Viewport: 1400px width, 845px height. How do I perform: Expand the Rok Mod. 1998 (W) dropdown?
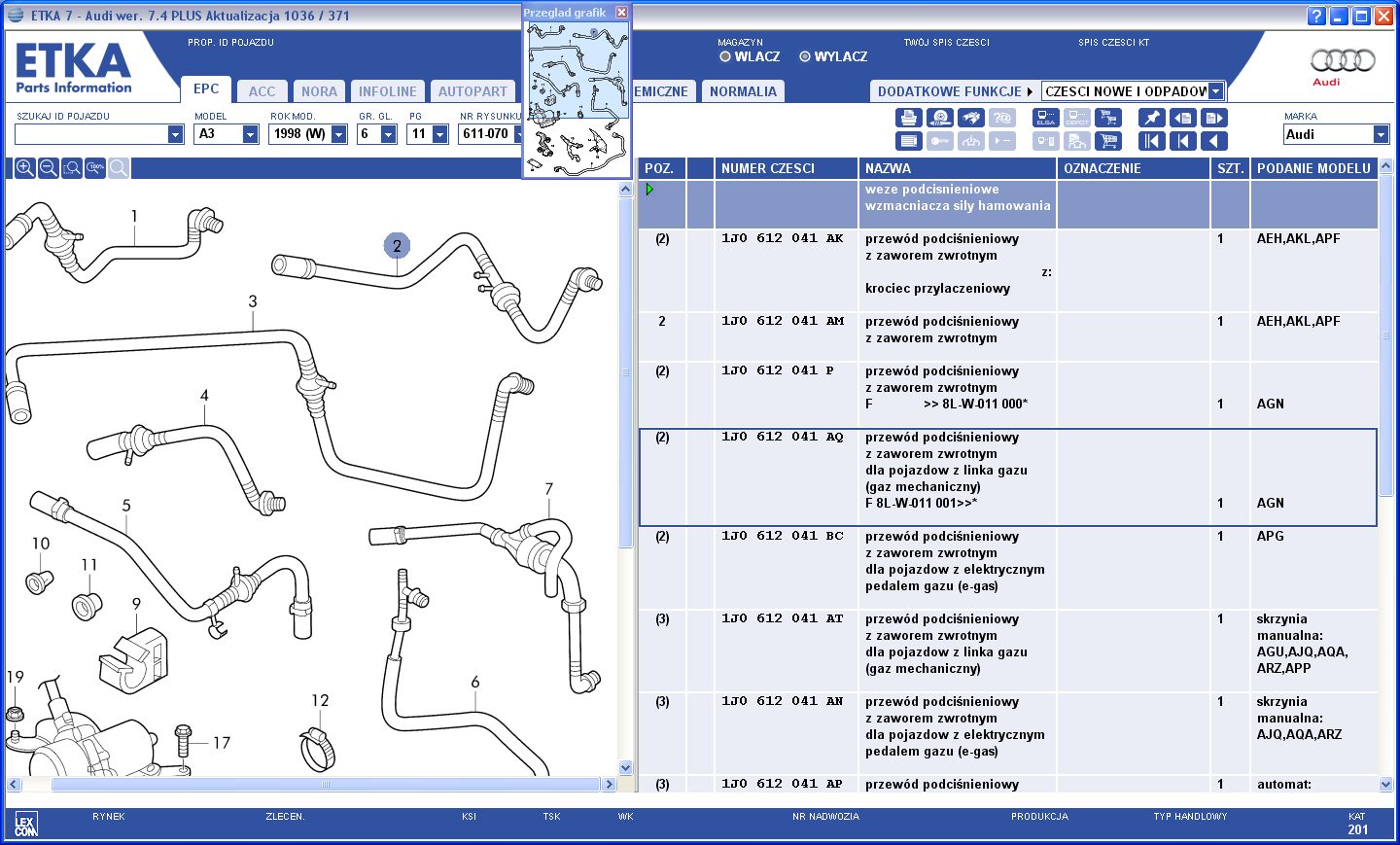click(338, 134)
